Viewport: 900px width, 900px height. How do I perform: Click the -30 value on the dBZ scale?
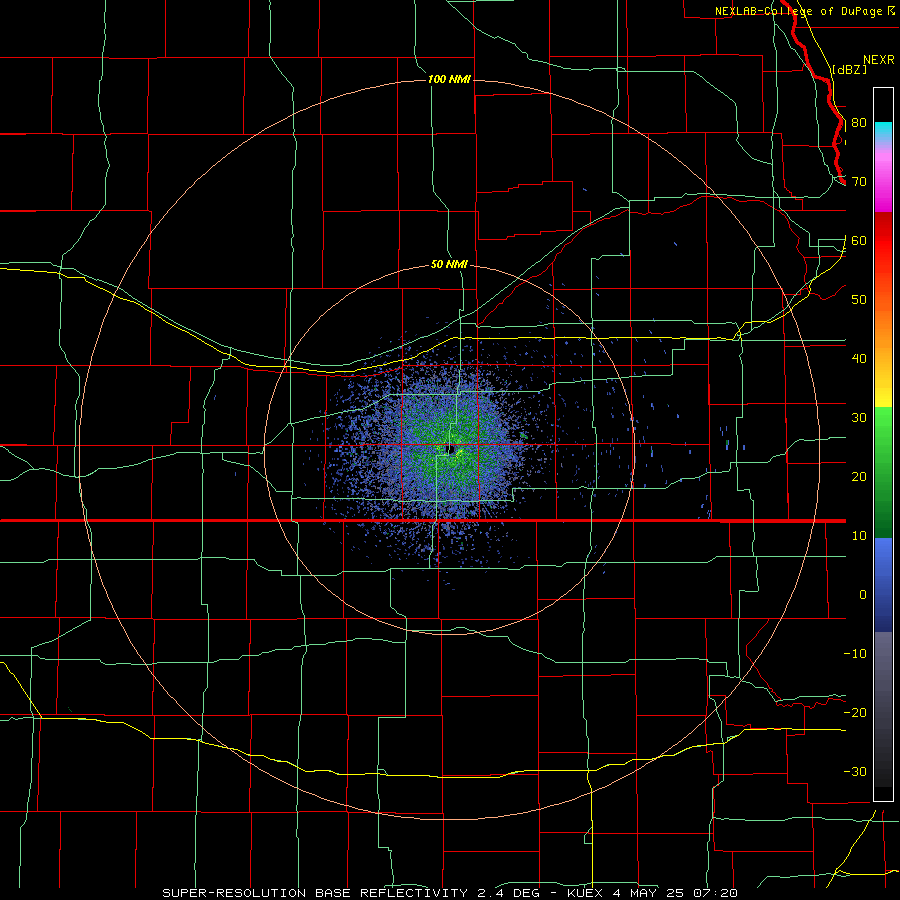pos(855,772)
